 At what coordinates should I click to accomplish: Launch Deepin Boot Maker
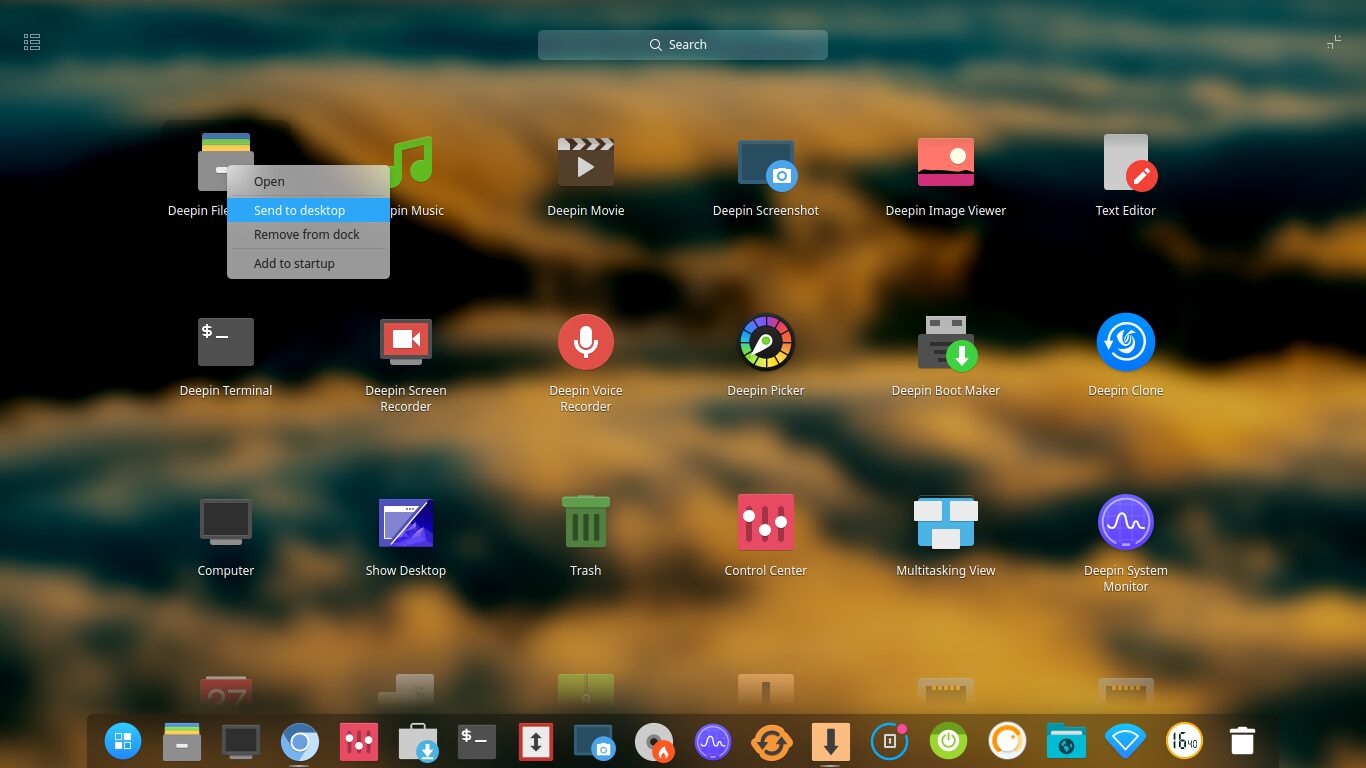pos(945,341)
